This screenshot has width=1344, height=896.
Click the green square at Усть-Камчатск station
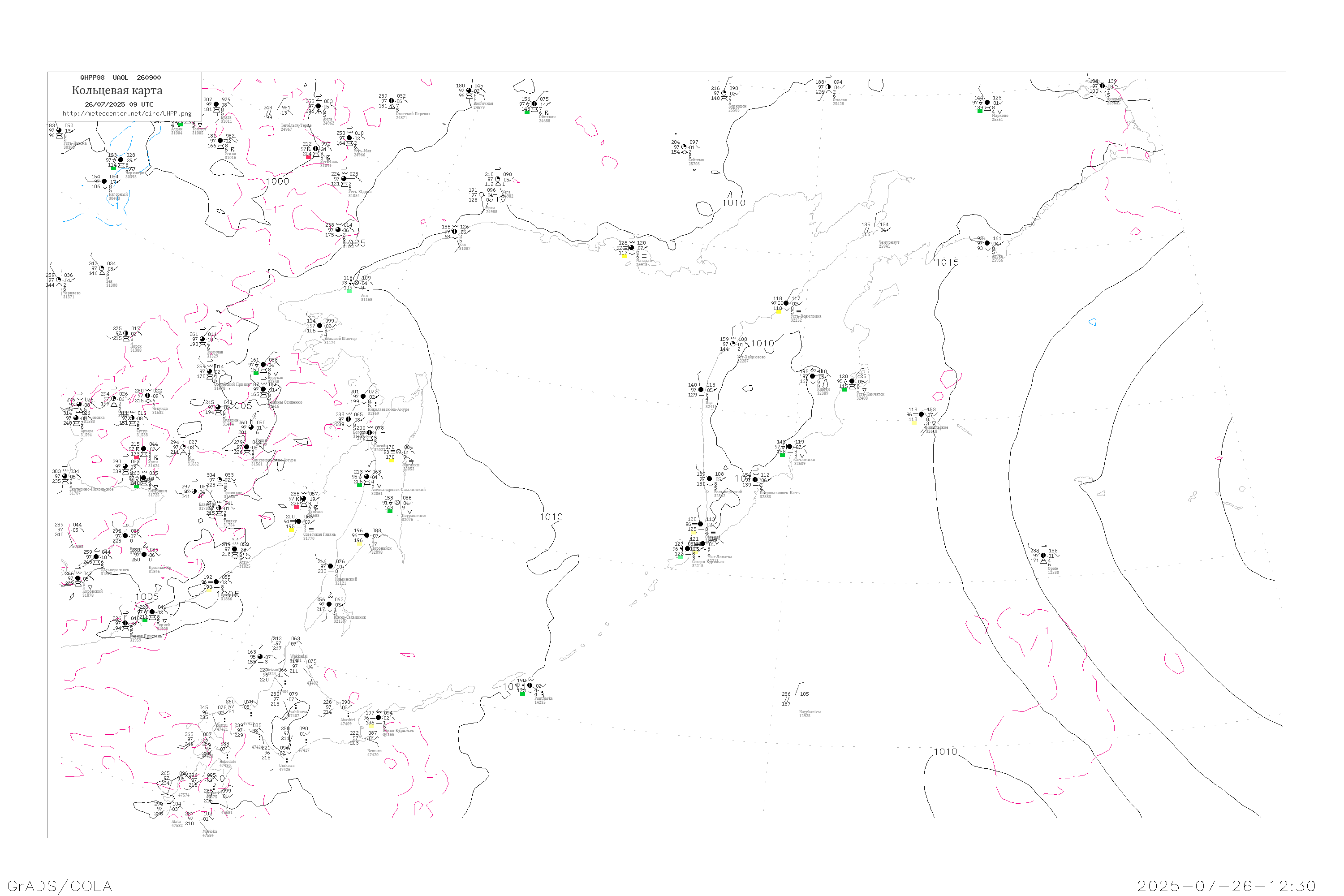844,390
